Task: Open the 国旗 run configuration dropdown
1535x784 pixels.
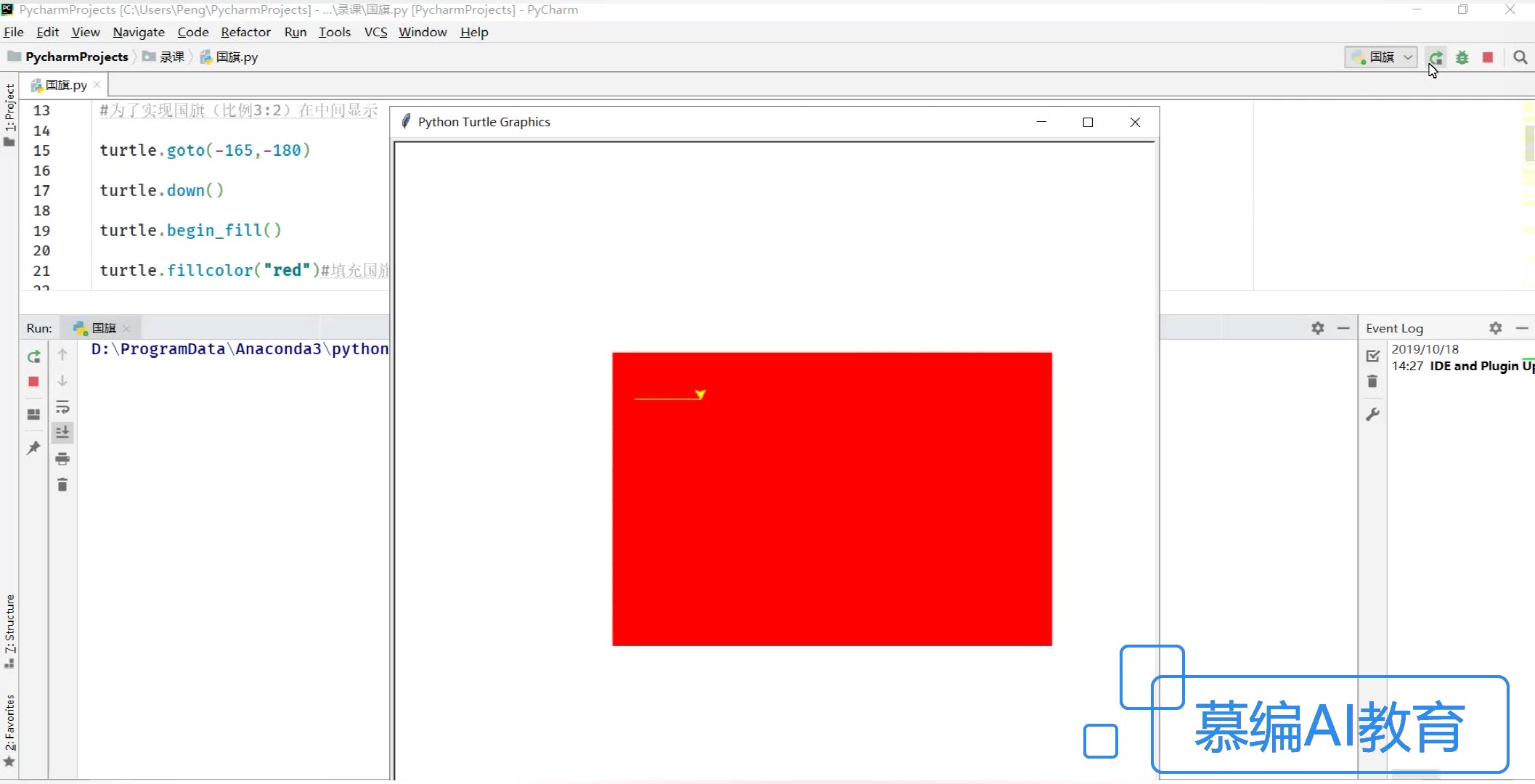Action: (1381, 57)
